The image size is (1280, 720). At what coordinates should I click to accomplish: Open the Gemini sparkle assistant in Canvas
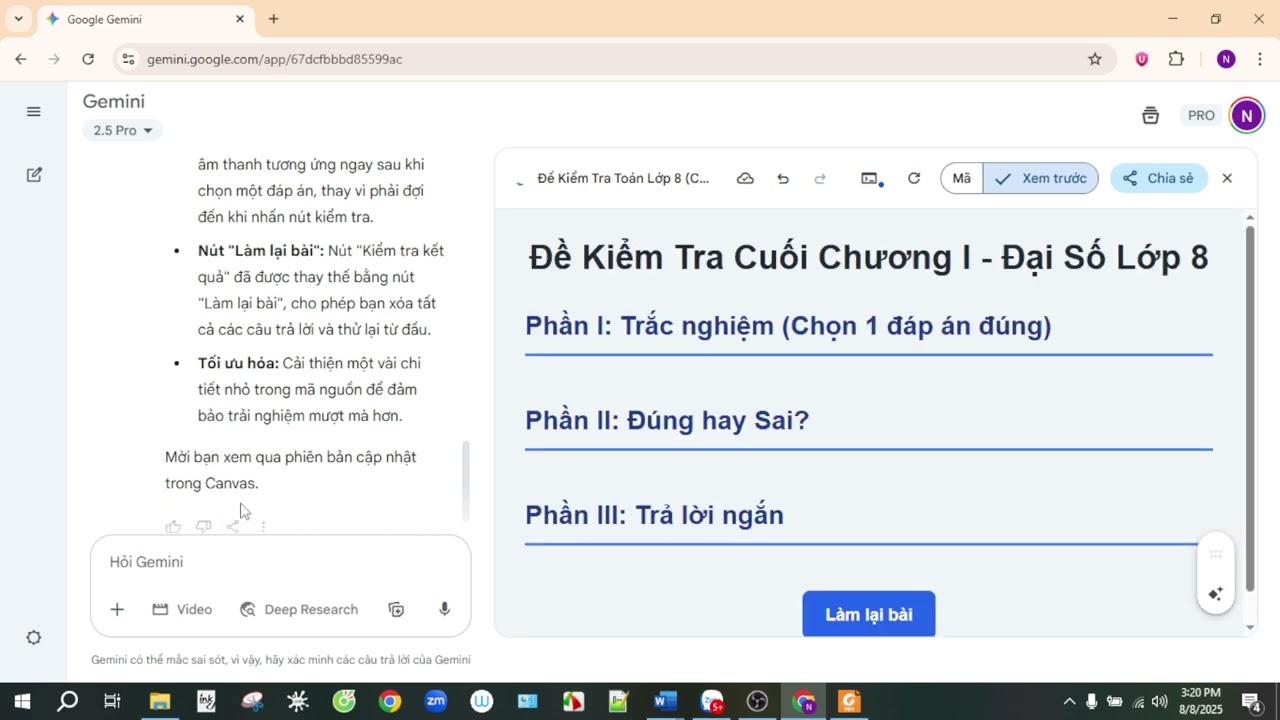click(1216, 594)
